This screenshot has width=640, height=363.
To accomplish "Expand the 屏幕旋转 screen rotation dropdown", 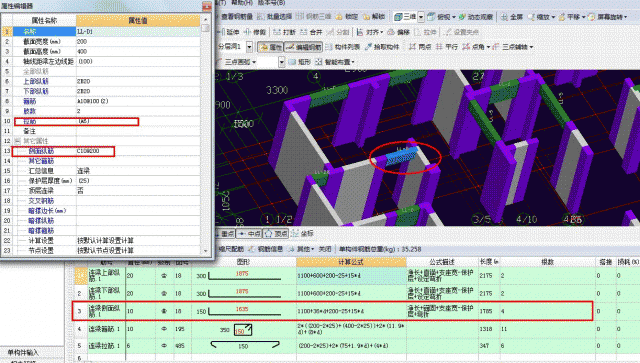I will 626,17.
